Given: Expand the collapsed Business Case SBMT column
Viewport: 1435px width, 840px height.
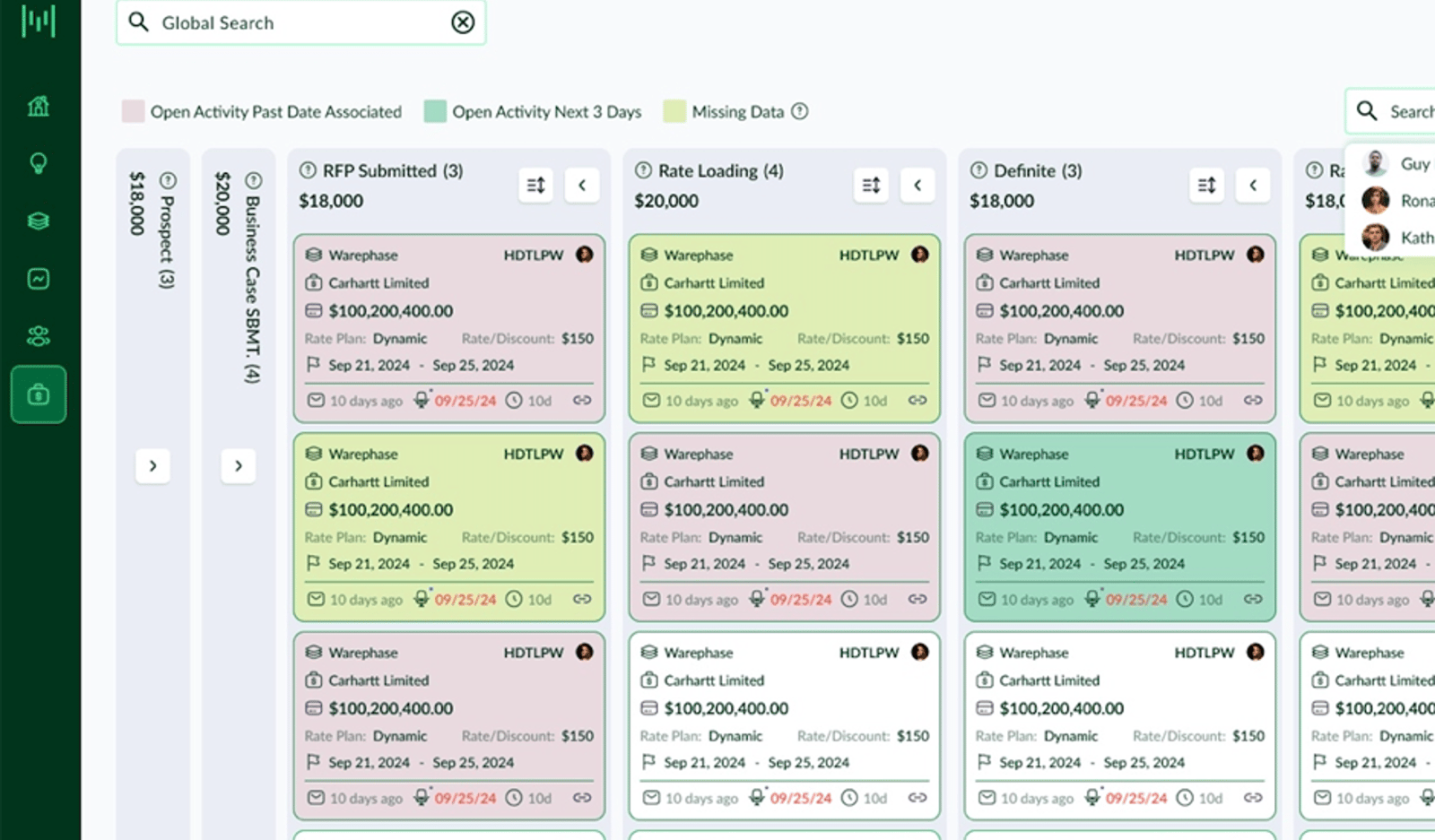Looking at the screenshot, I should 239,465.
